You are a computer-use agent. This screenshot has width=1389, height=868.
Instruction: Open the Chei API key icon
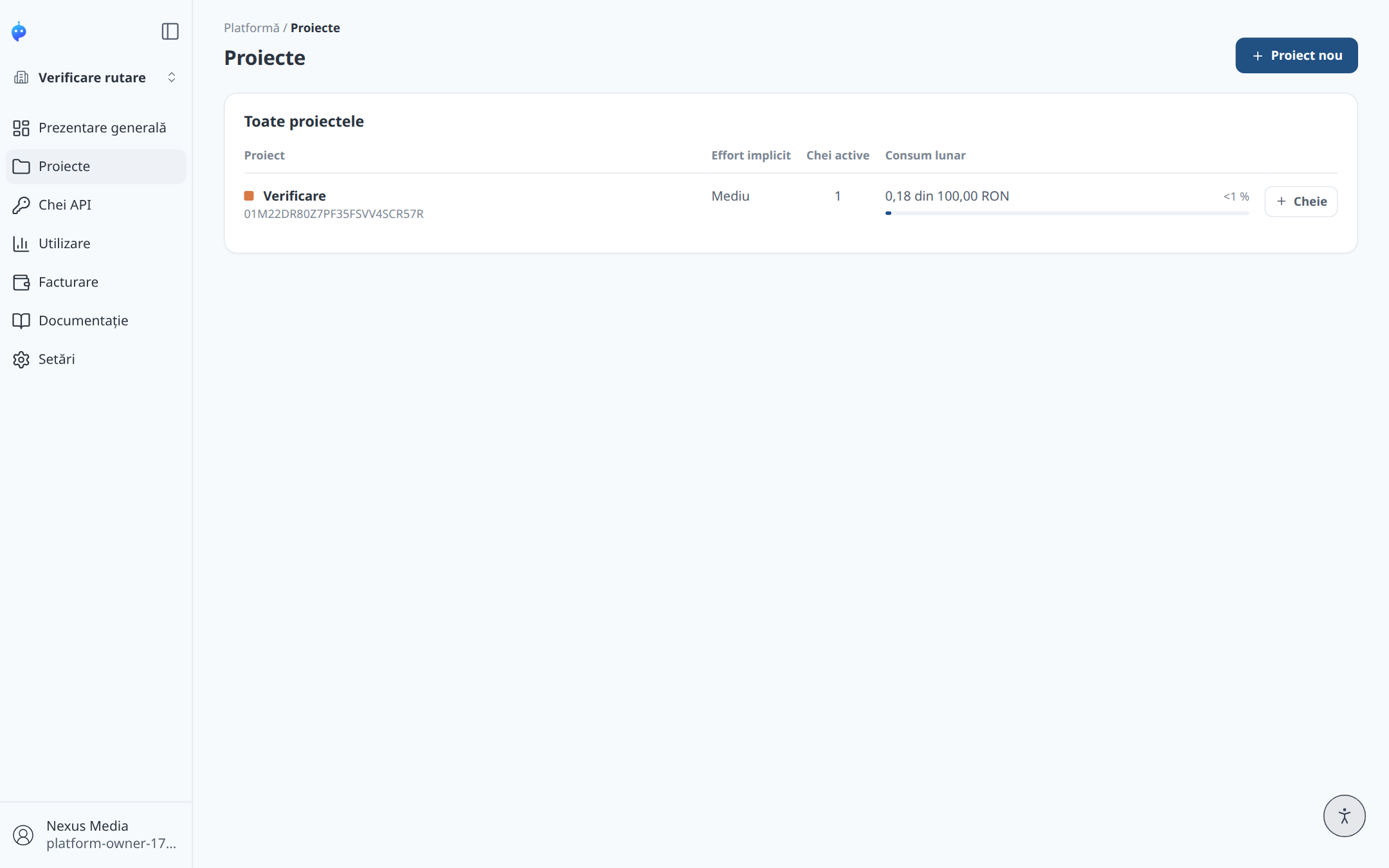21,205
